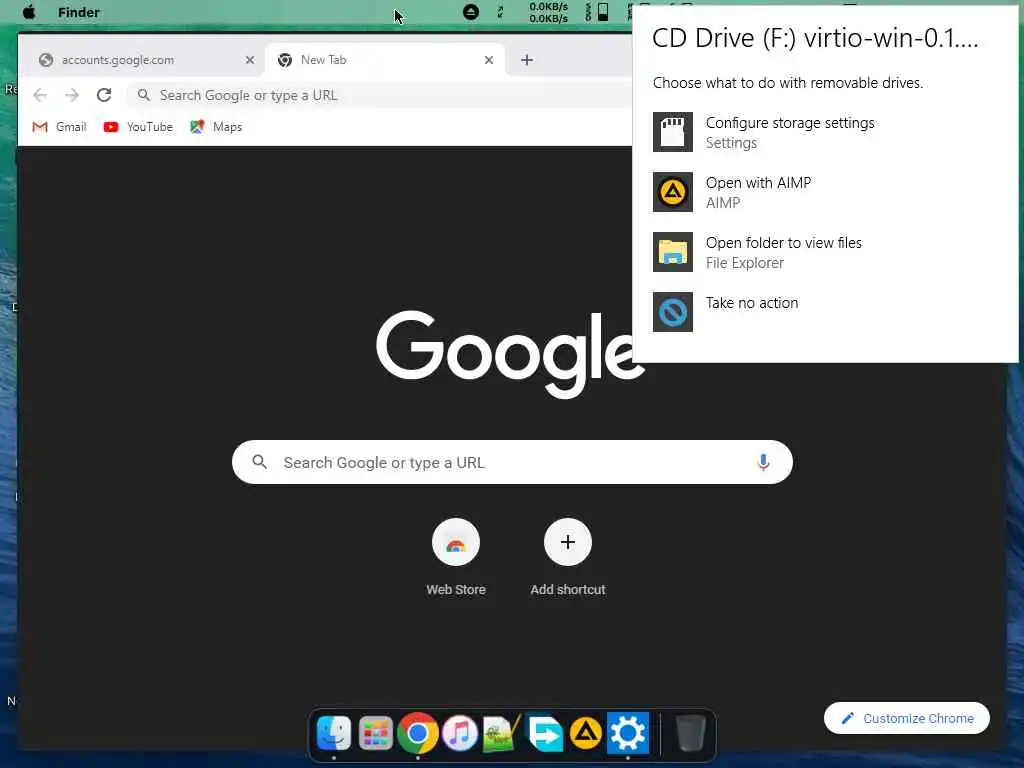
Task: Open the YouTube bookmark
Action: pos(138,127)
